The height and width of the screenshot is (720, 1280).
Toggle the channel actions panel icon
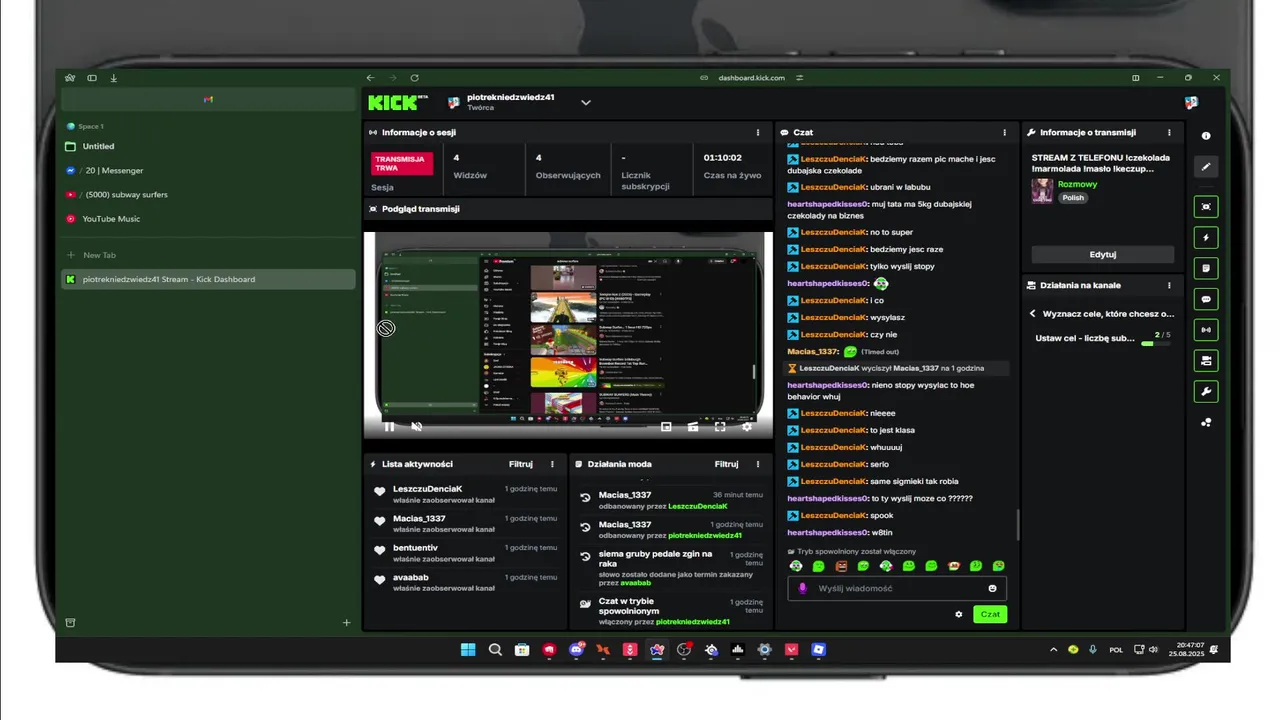[x=1206, y=360]
